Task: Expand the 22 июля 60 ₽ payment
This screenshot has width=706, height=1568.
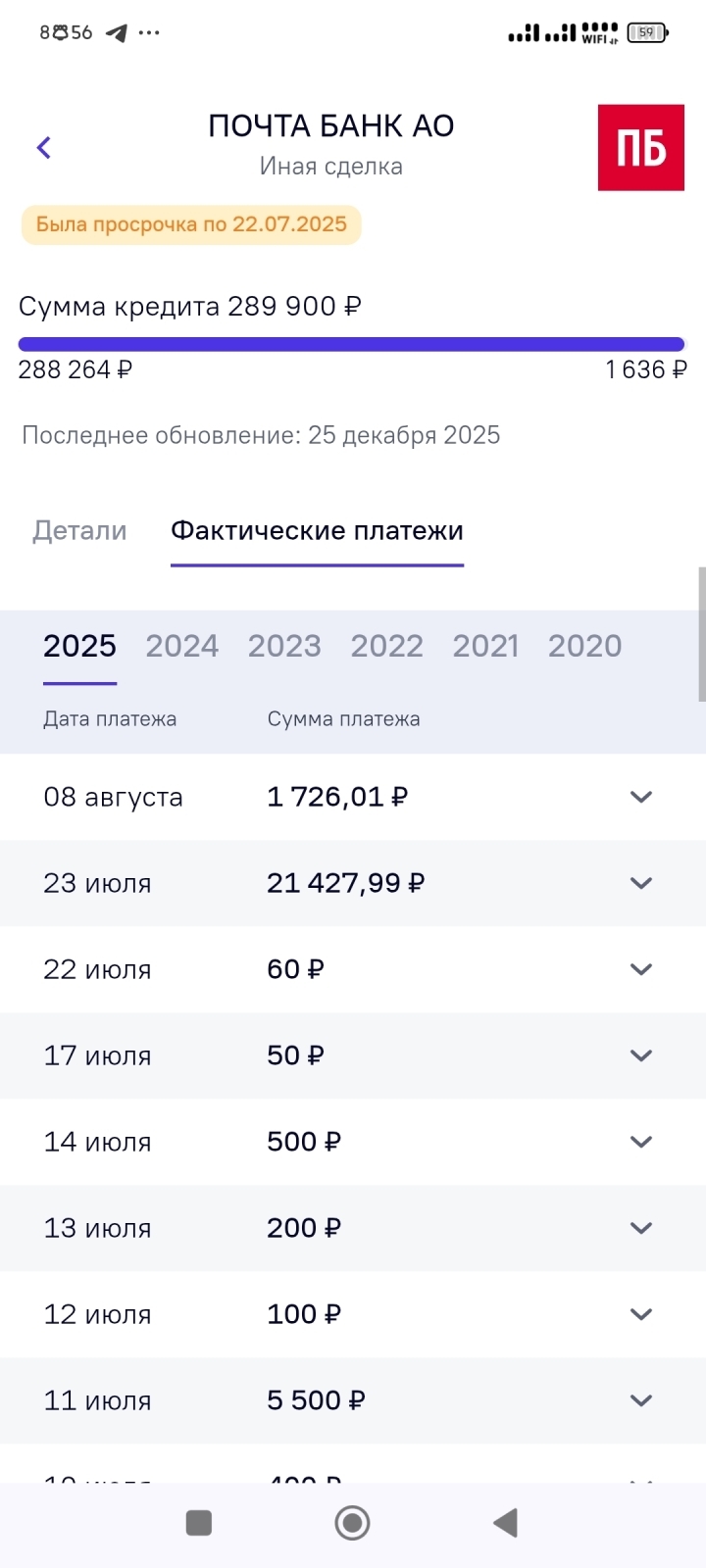Action: [640, 969]
